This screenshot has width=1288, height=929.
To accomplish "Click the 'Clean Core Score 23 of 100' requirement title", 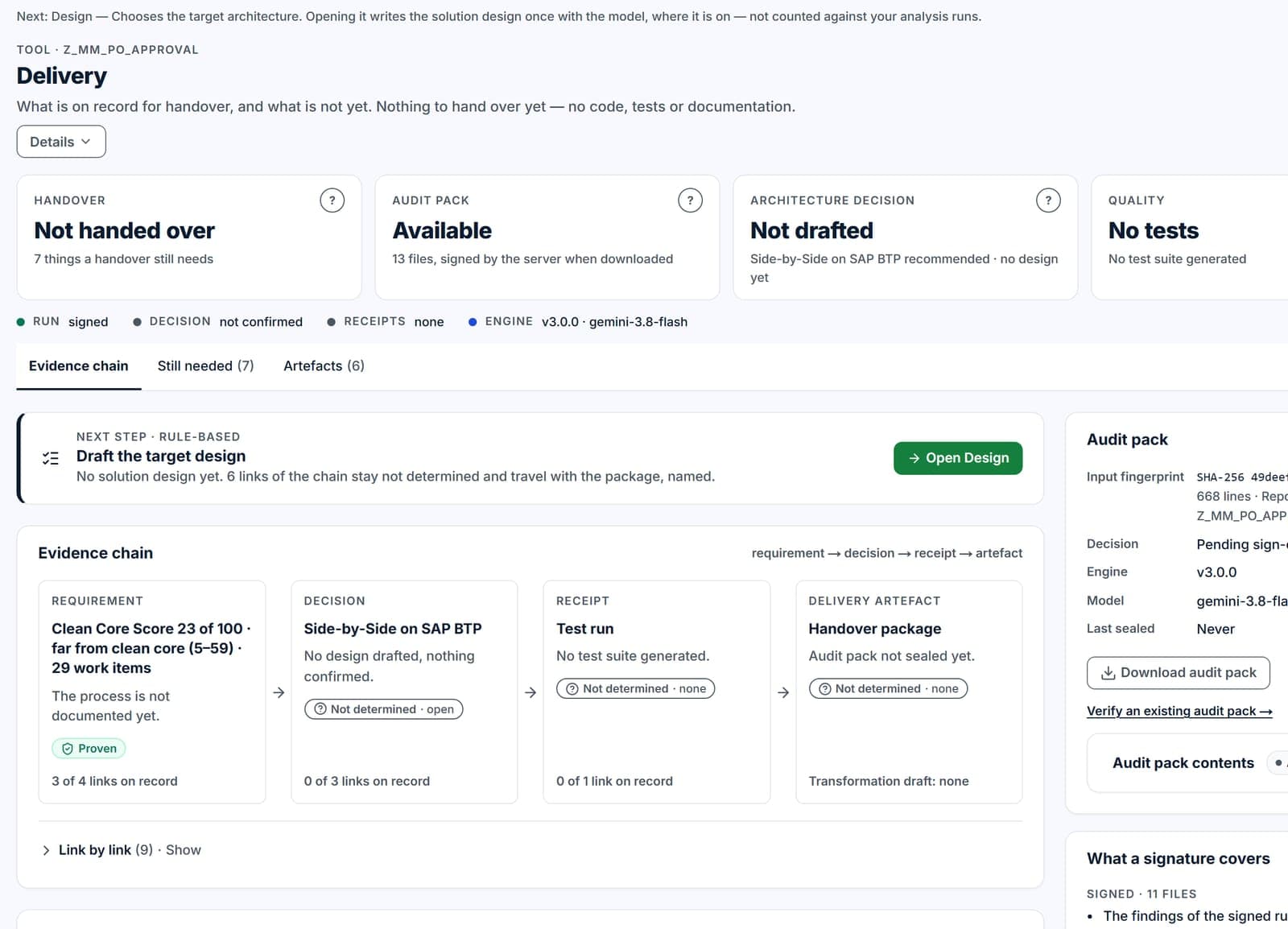I will coord(151,648).
